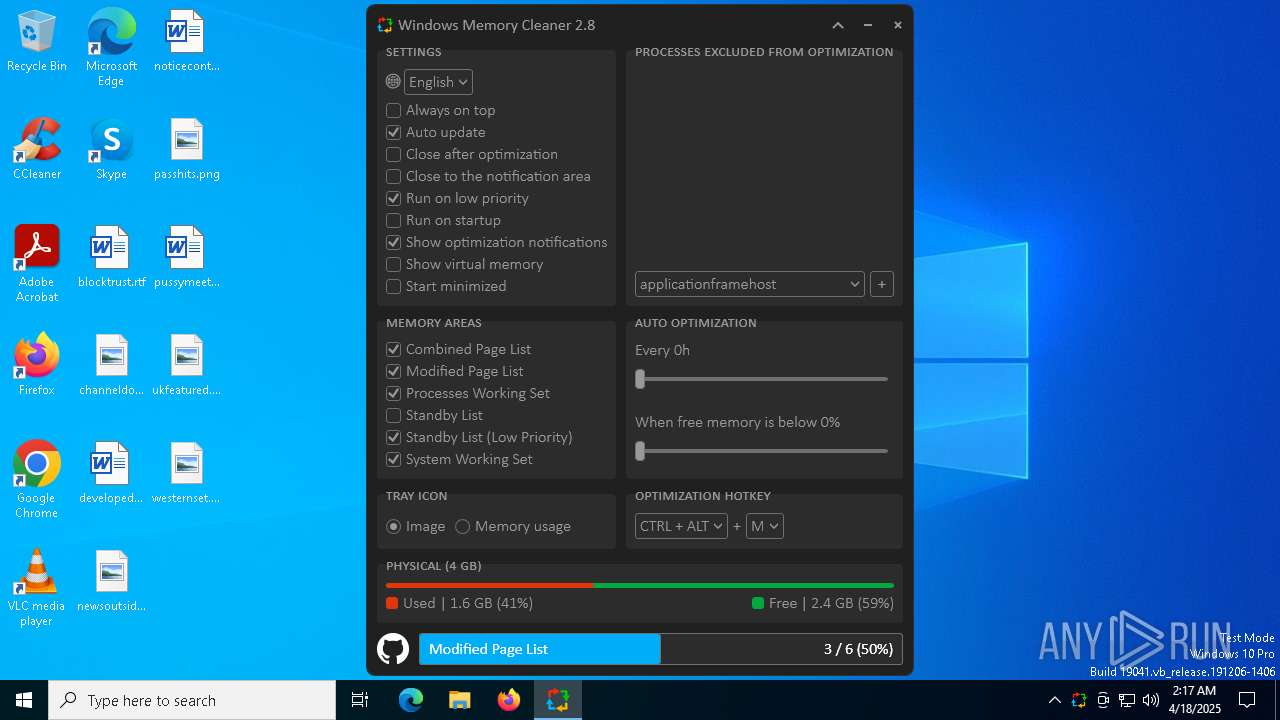Select the passhits.png desktop file
1280x720 pixels.
click(187, 149)
